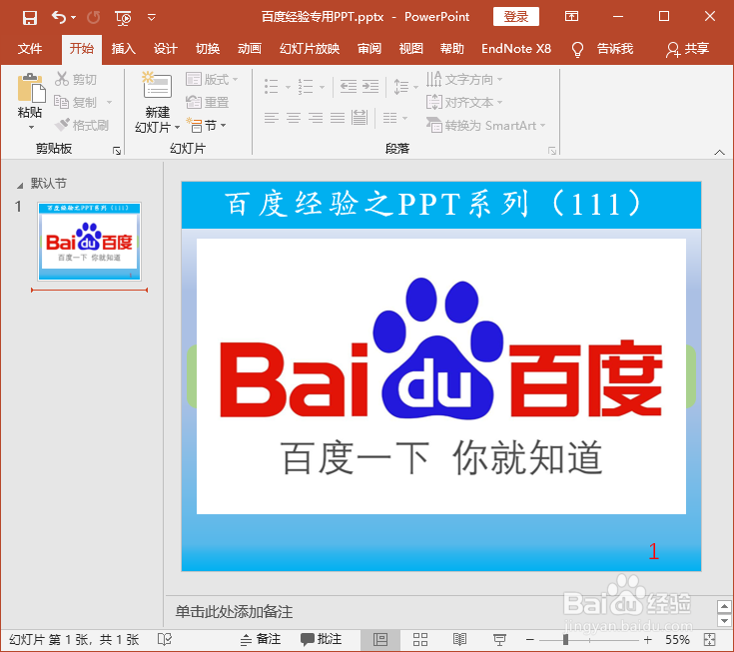
Task: Click the 告诉我 lightbulb search box
Action: pos(604,49)
